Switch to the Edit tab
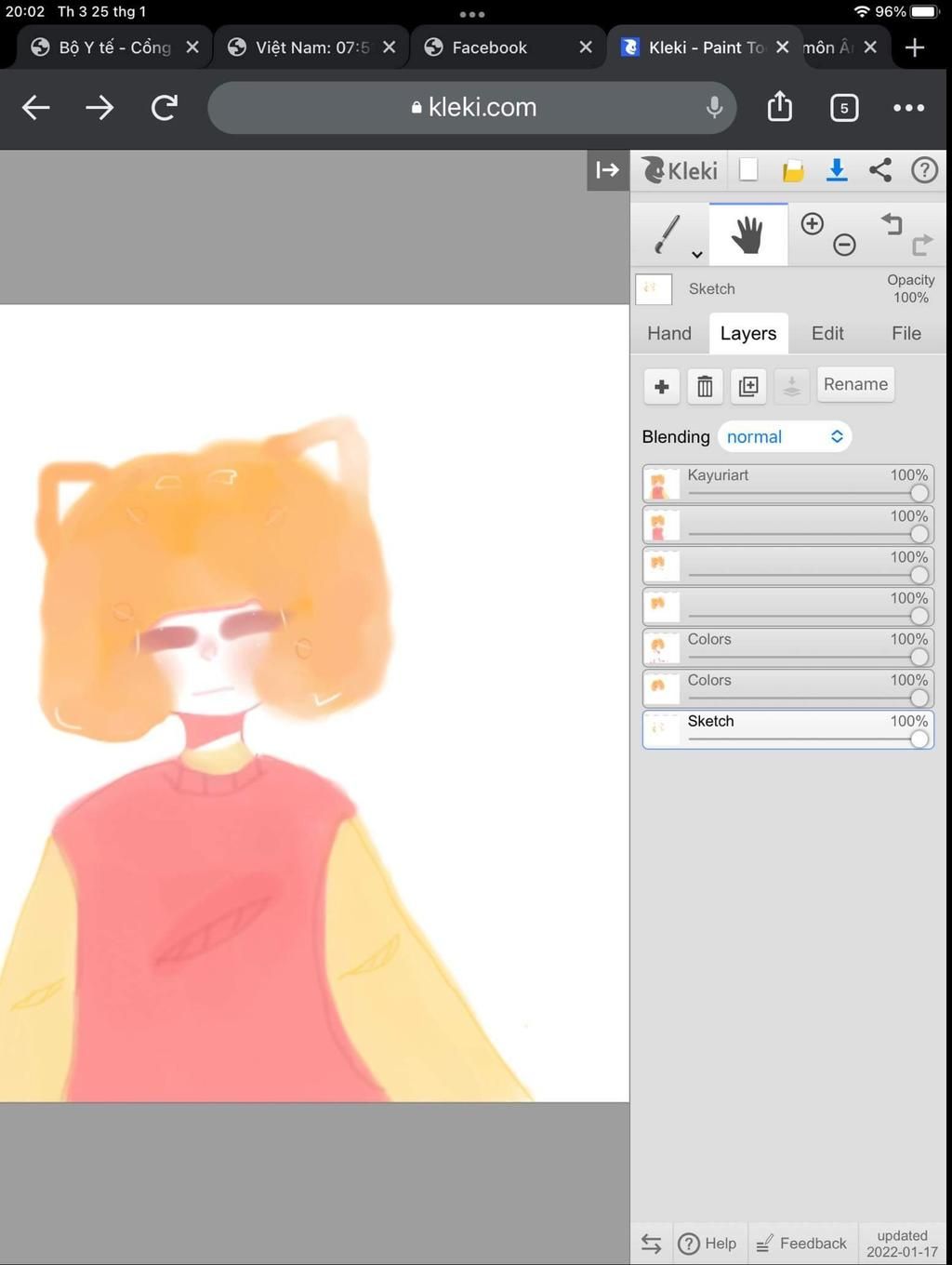This screenshot has width=952, height=1265. coord(827,334)
